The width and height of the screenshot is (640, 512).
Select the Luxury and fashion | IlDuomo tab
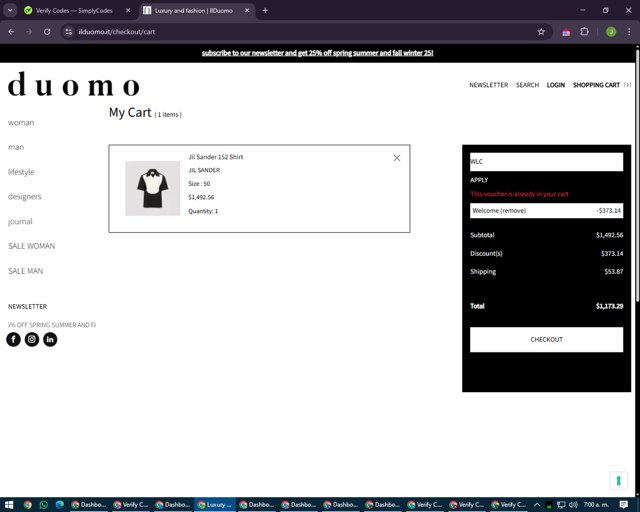coord(193,11)
